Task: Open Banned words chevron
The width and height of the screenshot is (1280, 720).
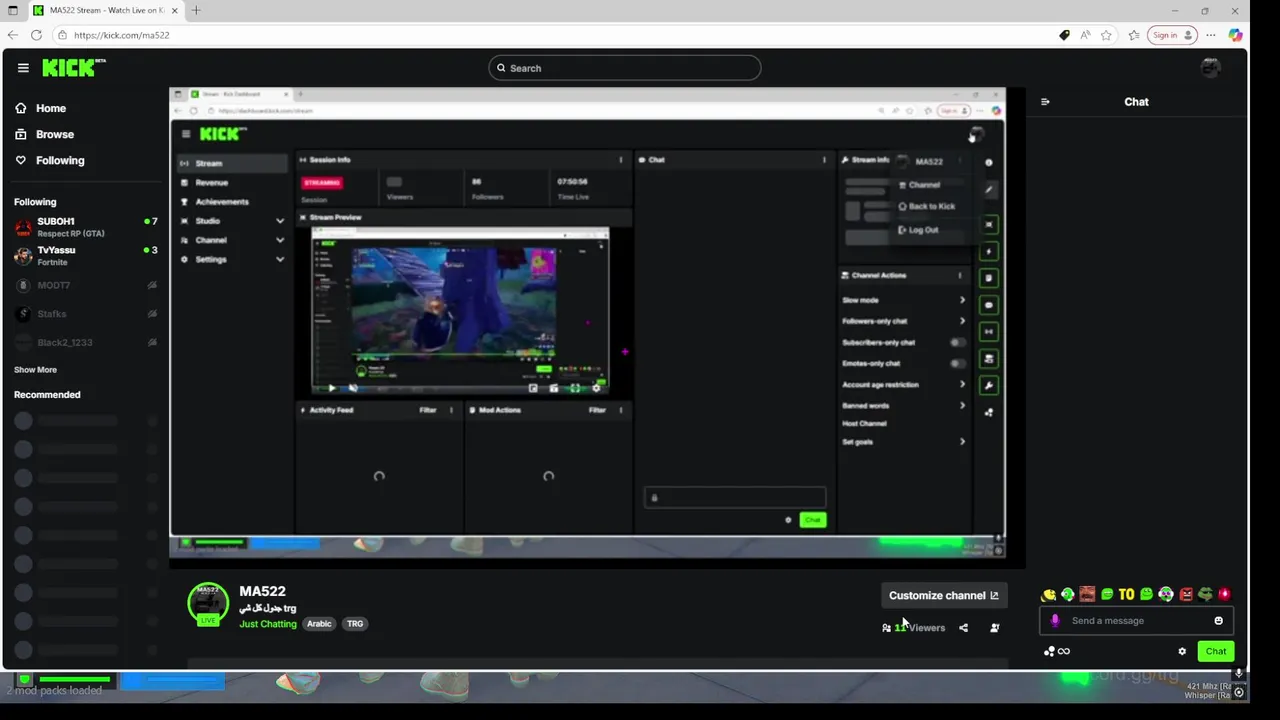Action: [962, 405]
